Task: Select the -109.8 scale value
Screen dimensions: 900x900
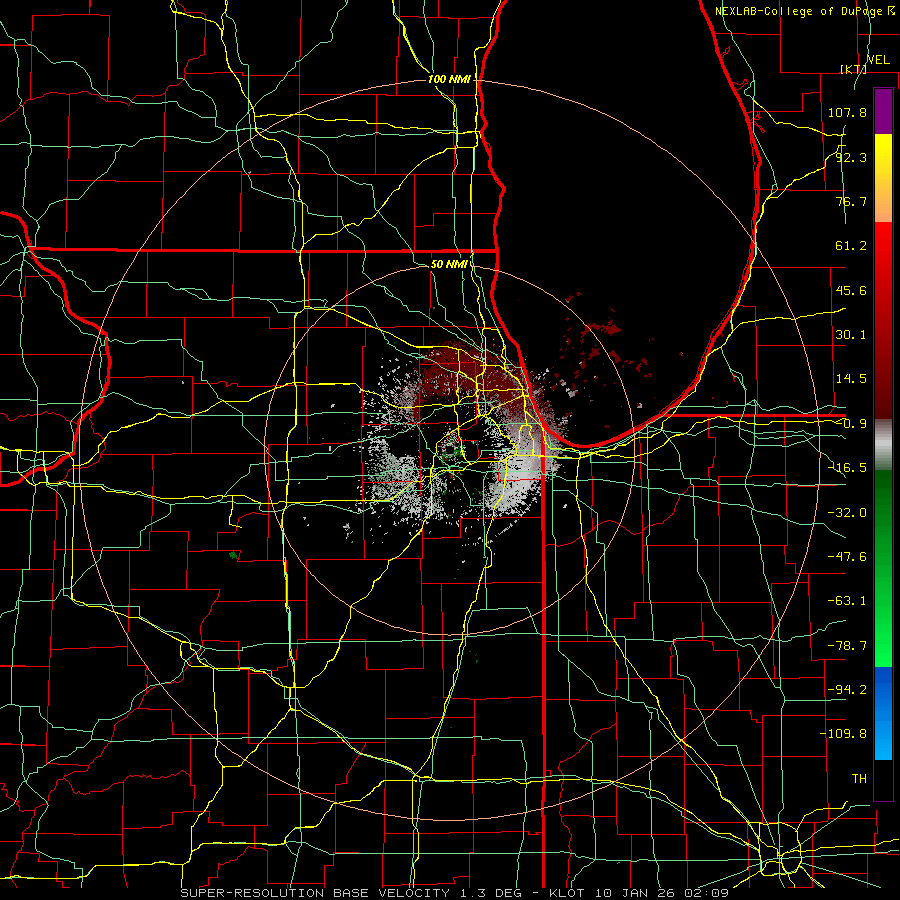Action: (x=843, y=734)
